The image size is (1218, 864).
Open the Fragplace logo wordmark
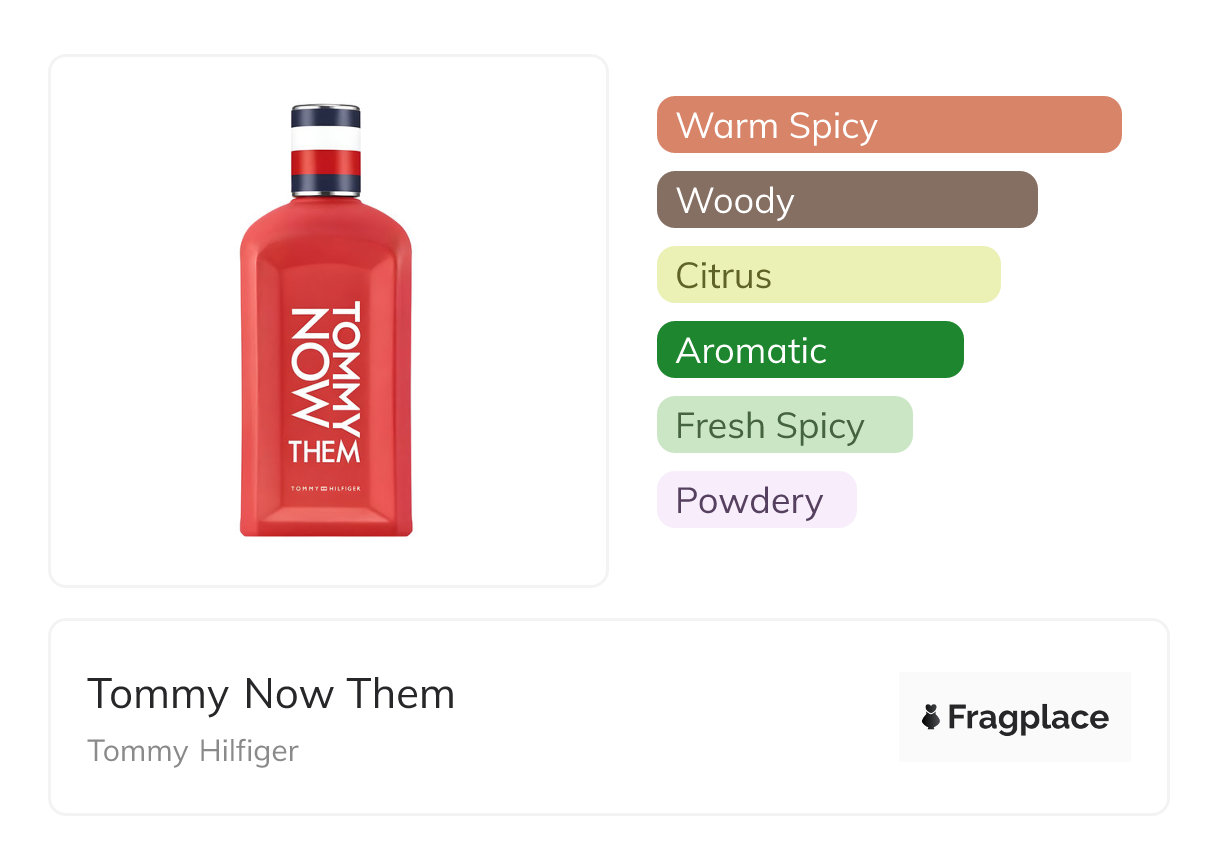point(1028,717)
